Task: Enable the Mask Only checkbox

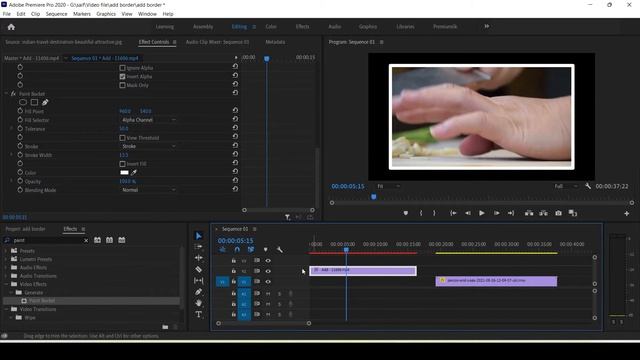Action: tap(122, 85)
